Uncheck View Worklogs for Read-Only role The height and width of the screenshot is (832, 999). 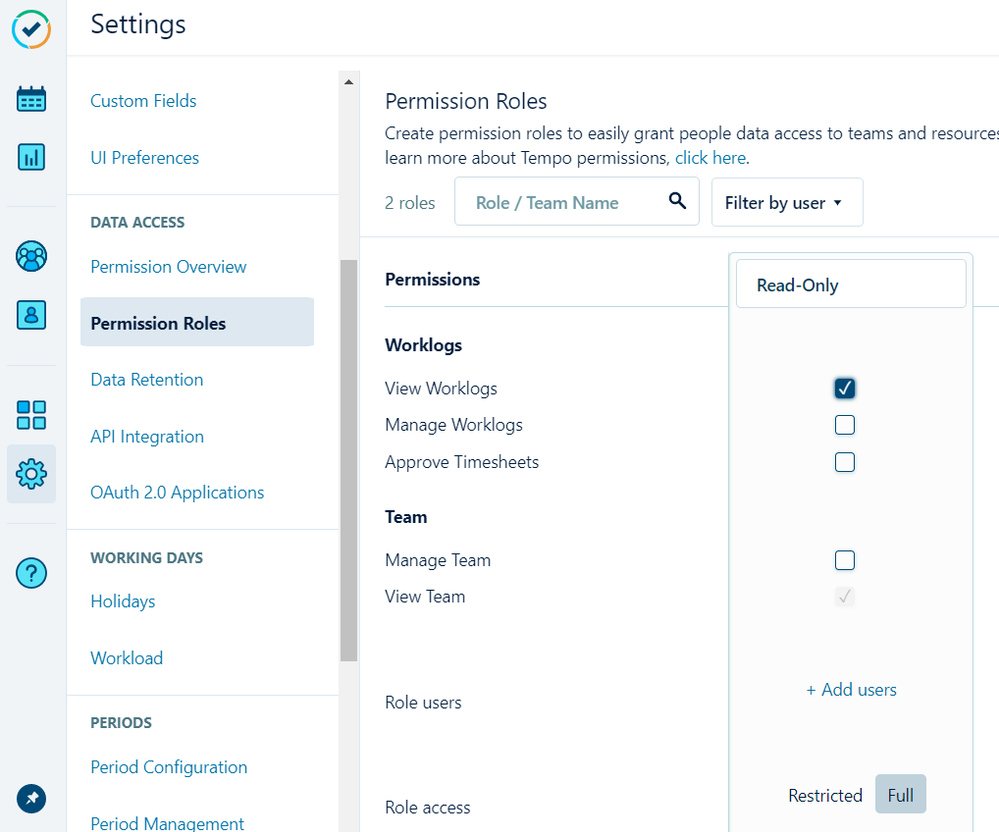(845, 388)
